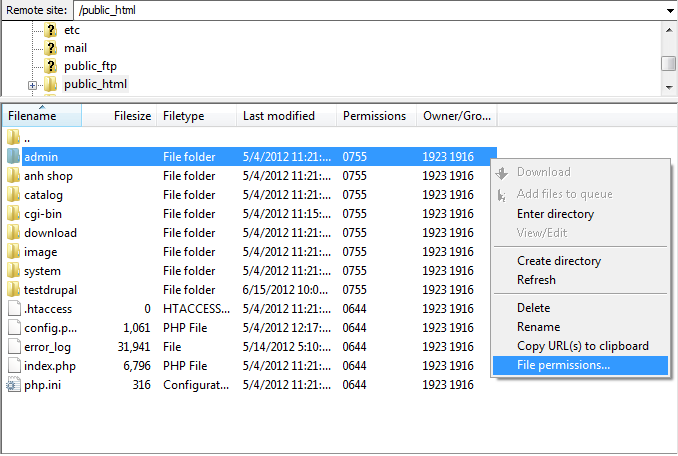The height and width of the screenshot is (456, 678).
Task: Click the cgi-bin folder icon
Action: coord(13,213)
